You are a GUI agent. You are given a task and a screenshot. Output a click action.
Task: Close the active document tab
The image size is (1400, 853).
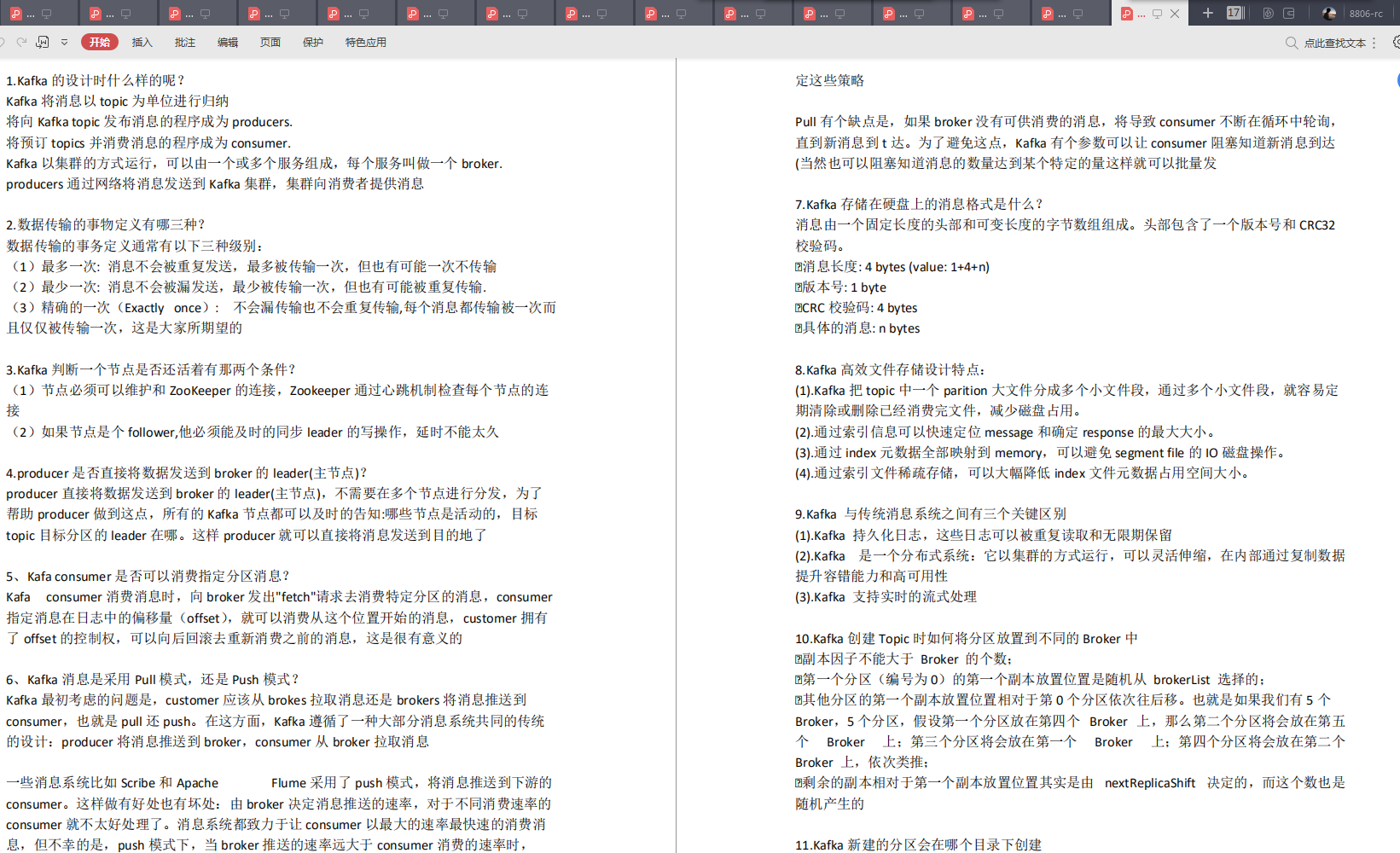pos(1175,14)
